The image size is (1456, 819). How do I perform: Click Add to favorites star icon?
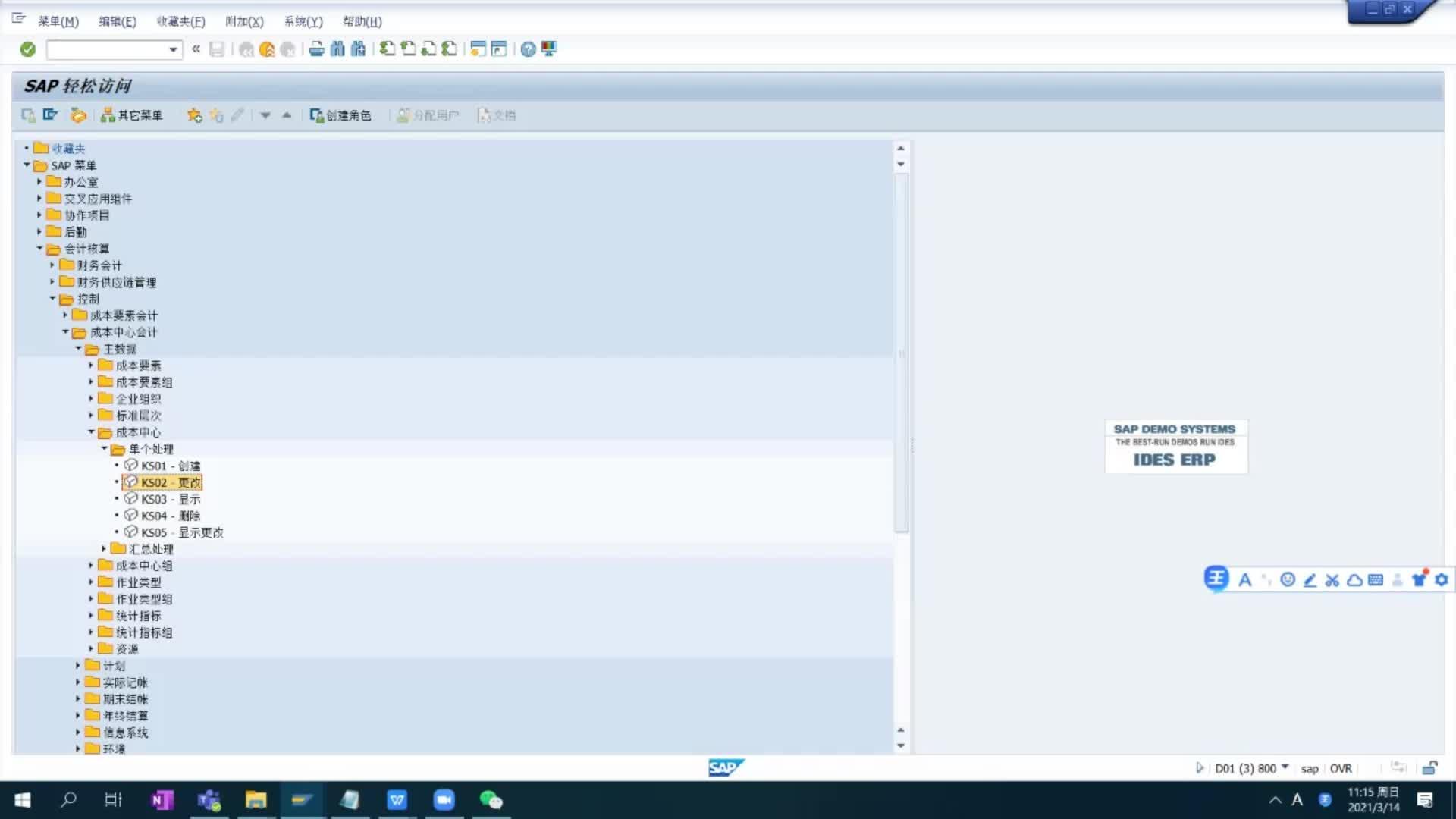(195, 115)
